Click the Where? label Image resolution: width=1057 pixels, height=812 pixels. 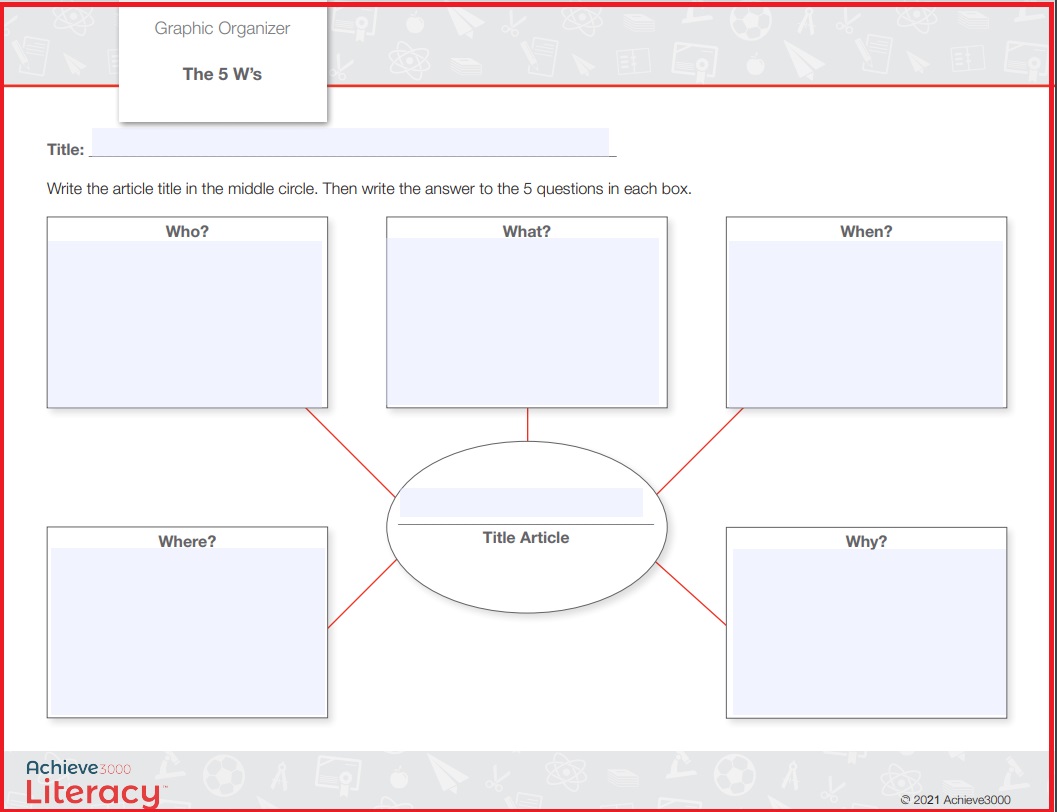coord(187,541)
